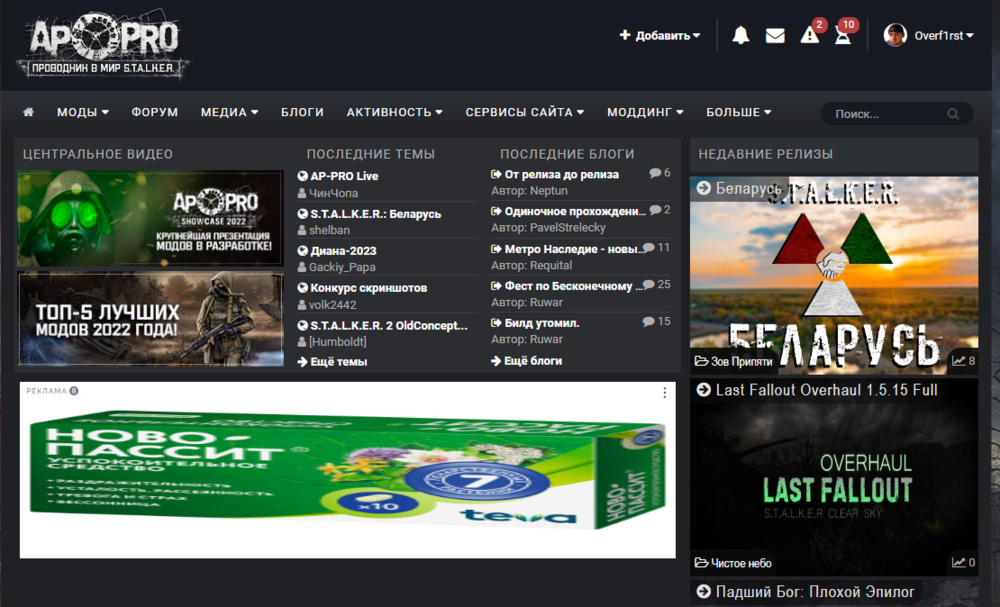Open the AP-PRO Live topic
1000x607 pixels.
point(344,176)
